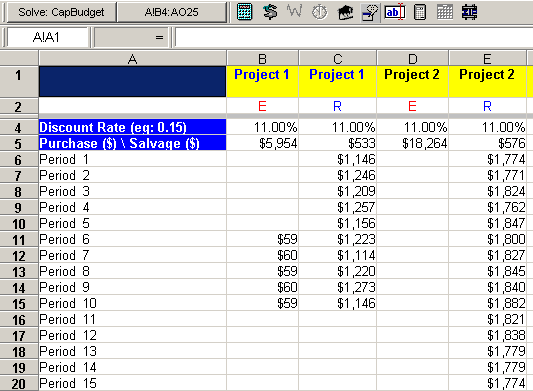Click the gray calendar grid icon

[445, 12]
